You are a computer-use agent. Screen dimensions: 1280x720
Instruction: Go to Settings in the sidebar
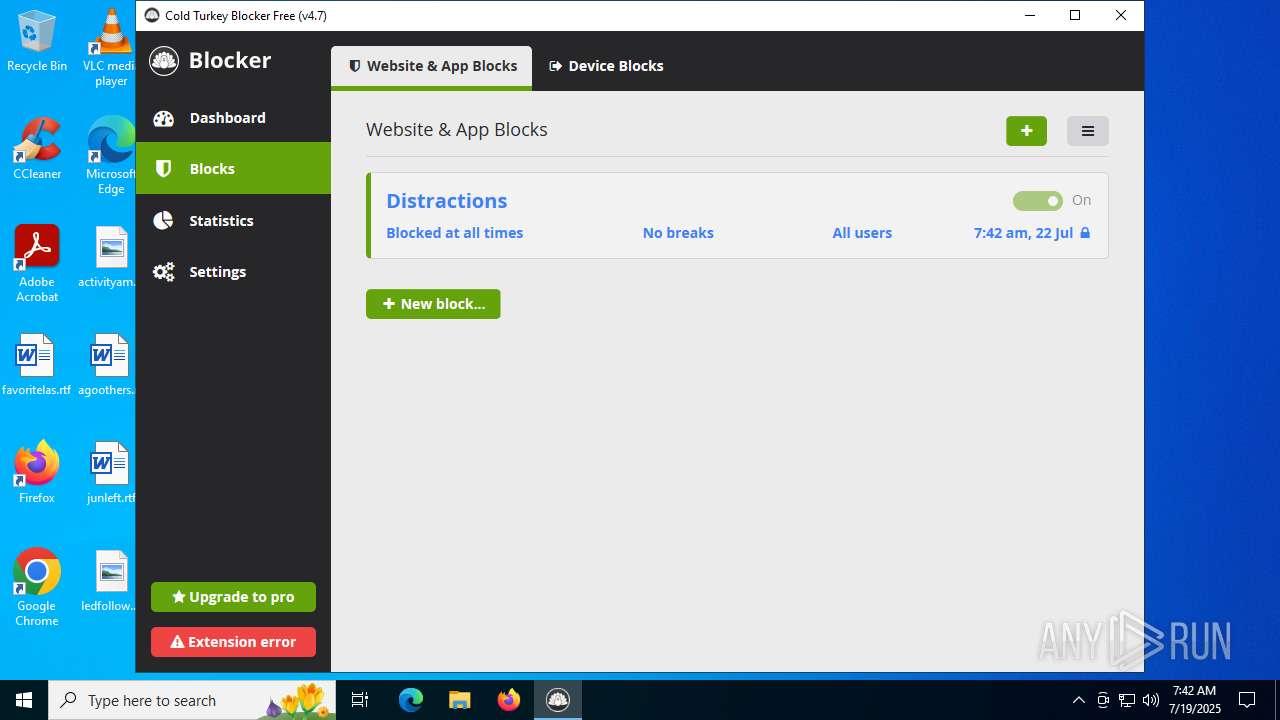coord(233,272)
